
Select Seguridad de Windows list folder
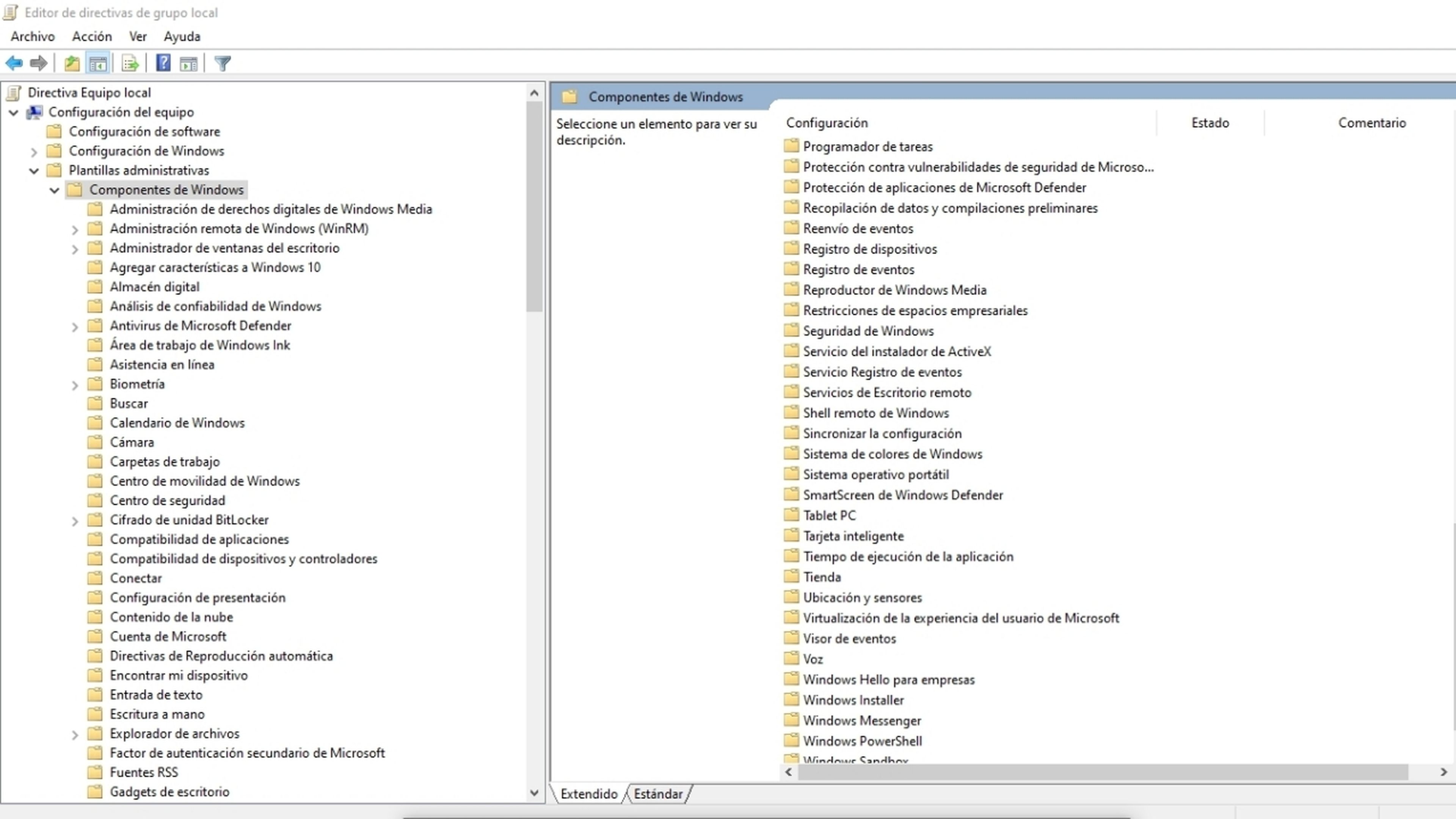pos(868,331)
